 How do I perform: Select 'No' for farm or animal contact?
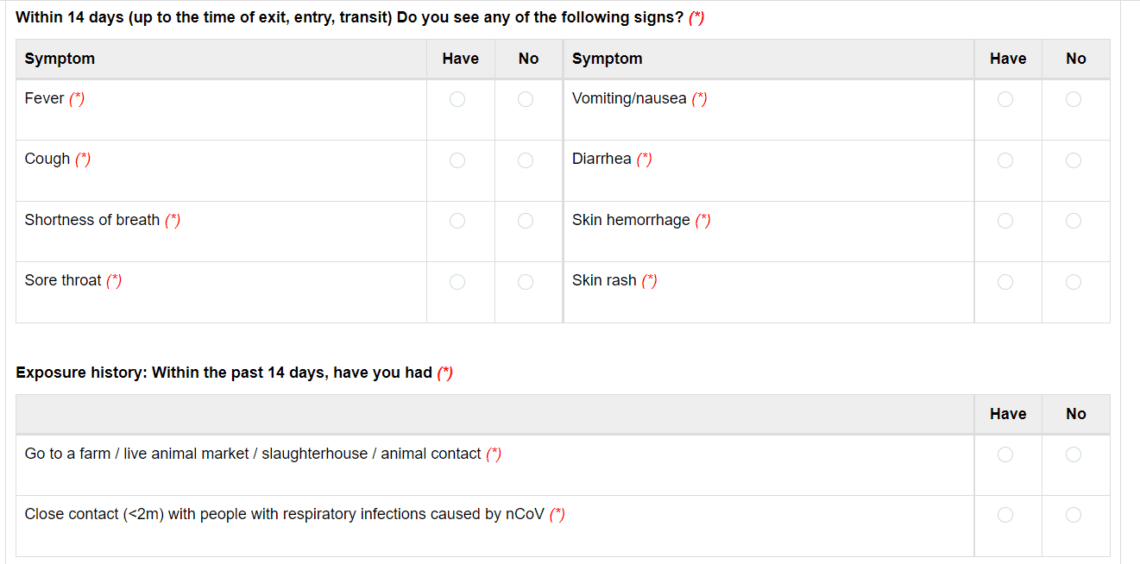[1073, 454]
